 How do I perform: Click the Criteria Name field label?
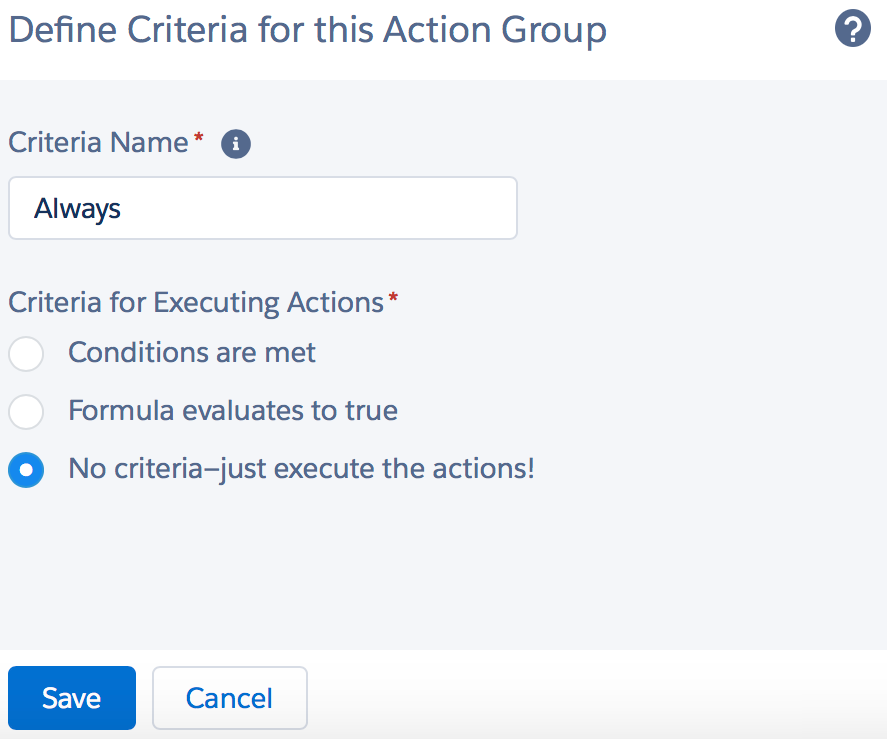pyautogui.click(x=98, y=142)
